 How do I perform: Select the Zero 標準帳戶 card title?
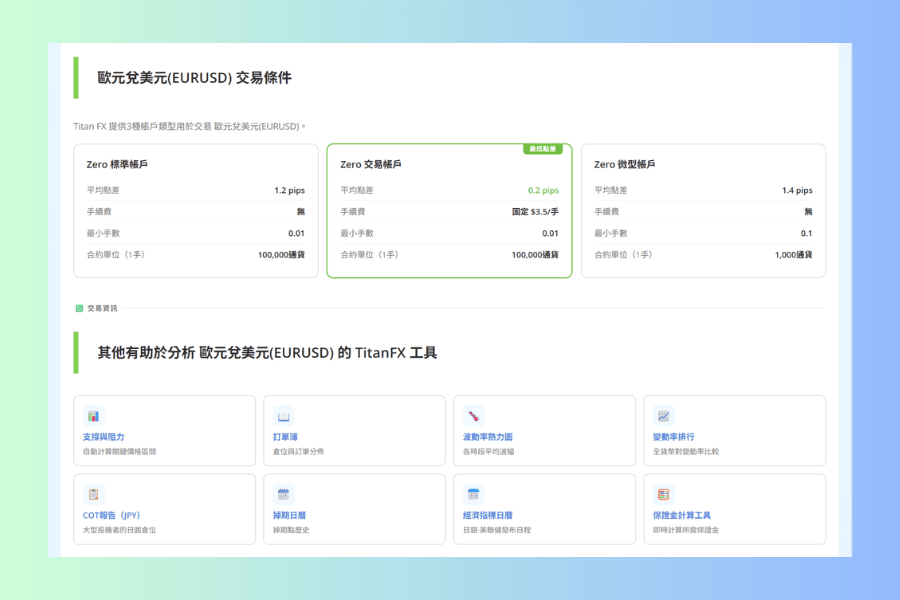[x=117, y=164]
